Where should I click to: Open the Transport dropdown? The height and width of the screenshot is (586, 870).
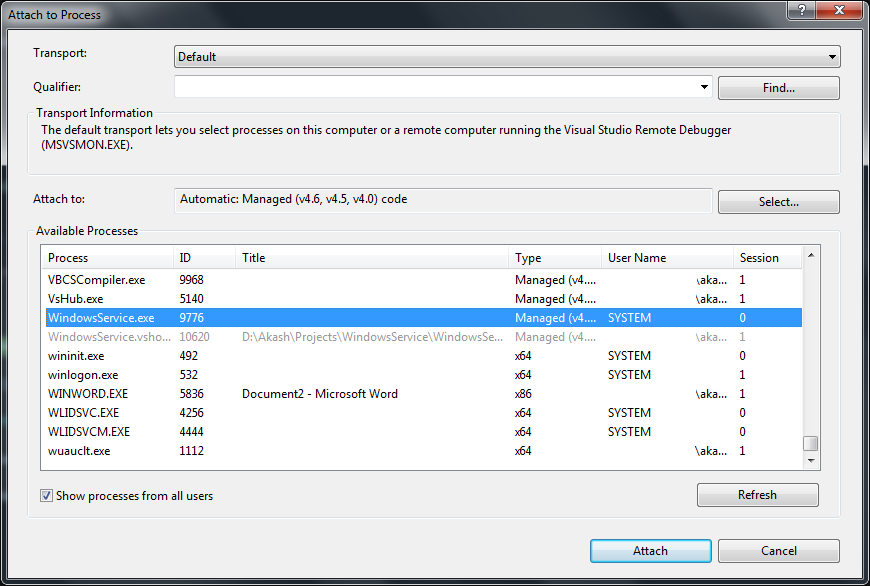coord(833,57)
